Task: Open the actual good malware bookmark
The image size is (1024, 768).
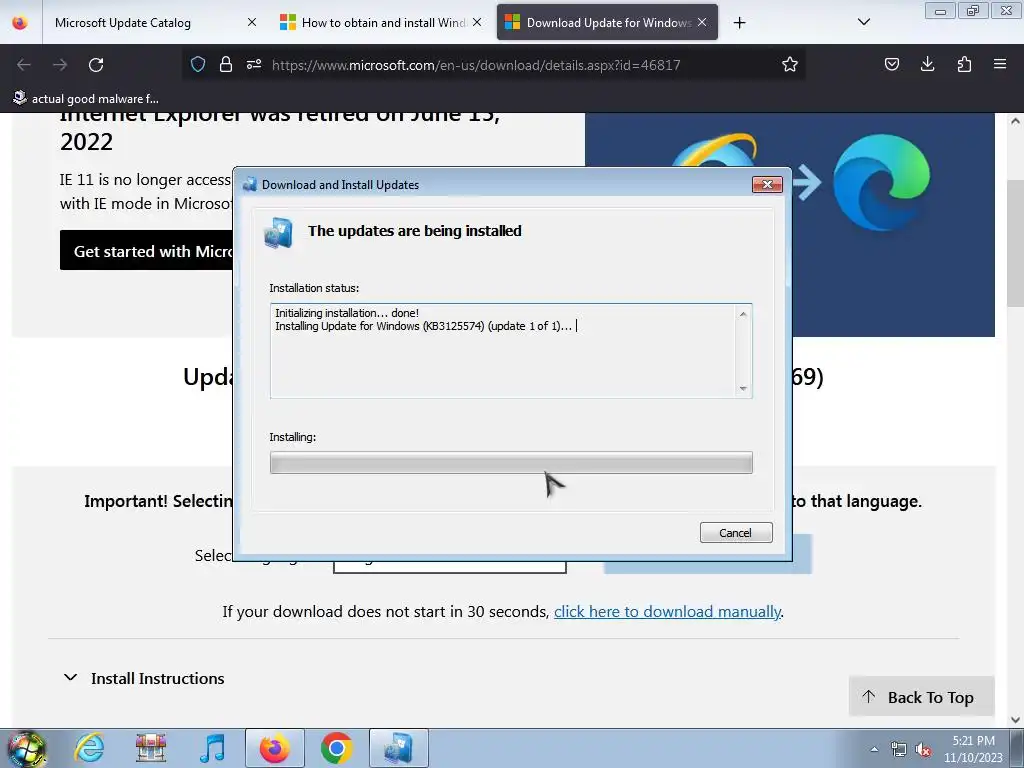Action: pos(86,99)
